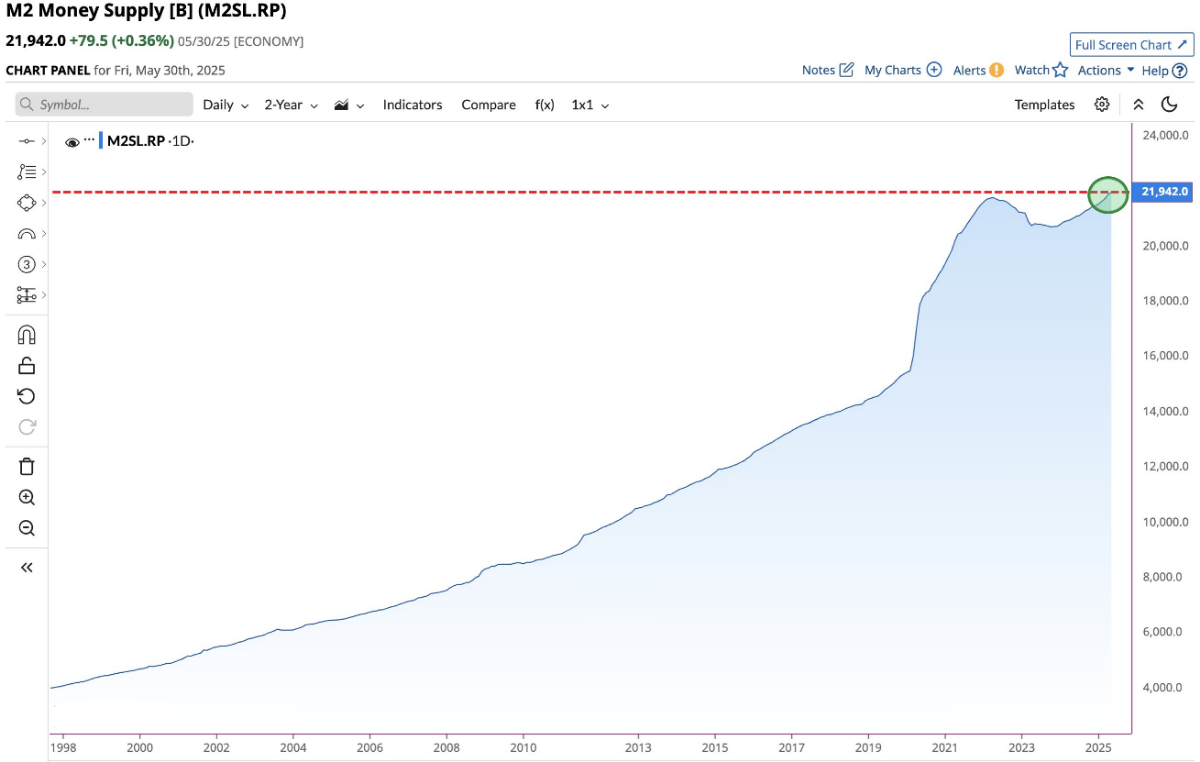Delete drawings with the trash icon

(x=27, y=466)
